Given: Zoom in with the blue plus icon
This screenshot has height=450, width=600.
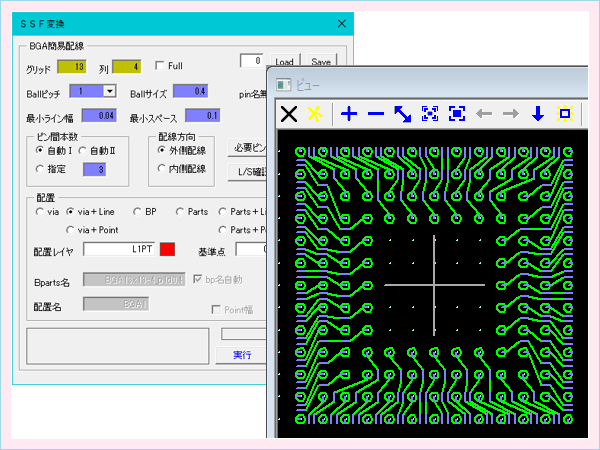Looking at the screenshot, I should click(x=349, y=114).
